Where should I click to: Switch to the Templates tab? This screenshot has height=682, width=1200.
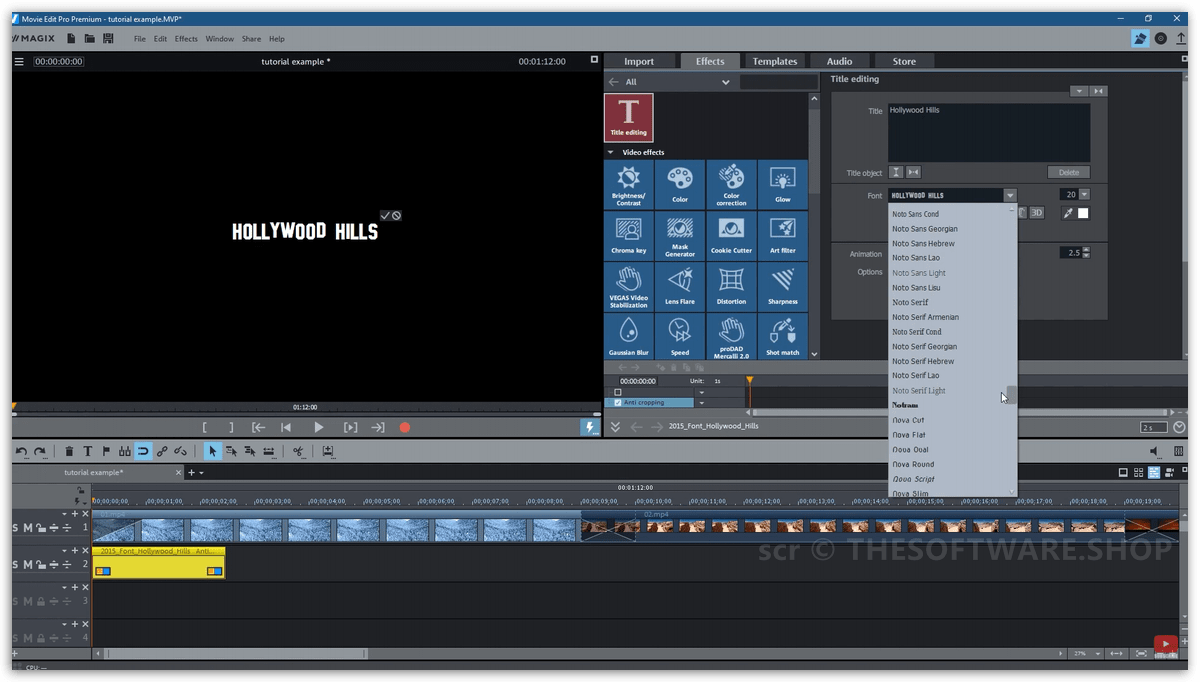(x=775, y=61)
